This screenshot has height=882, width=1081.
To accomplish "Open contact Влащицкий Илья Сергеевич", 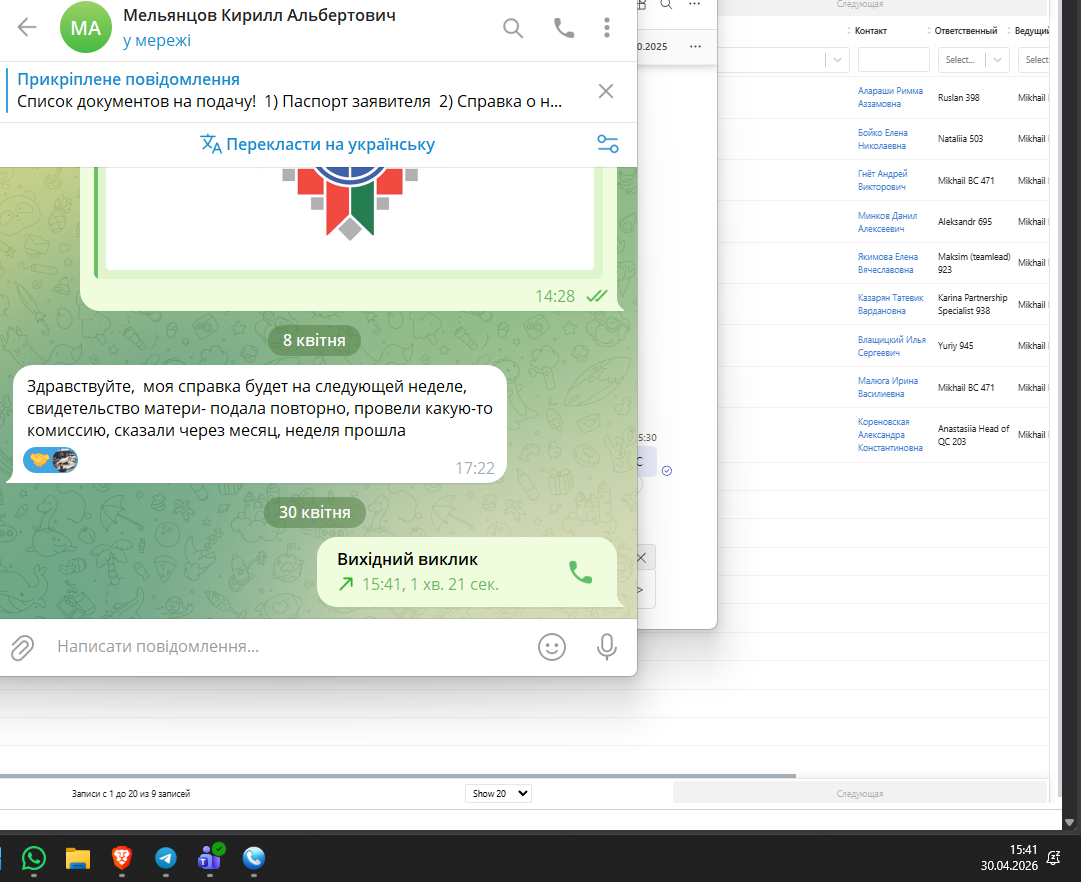I will click(891, 346).
